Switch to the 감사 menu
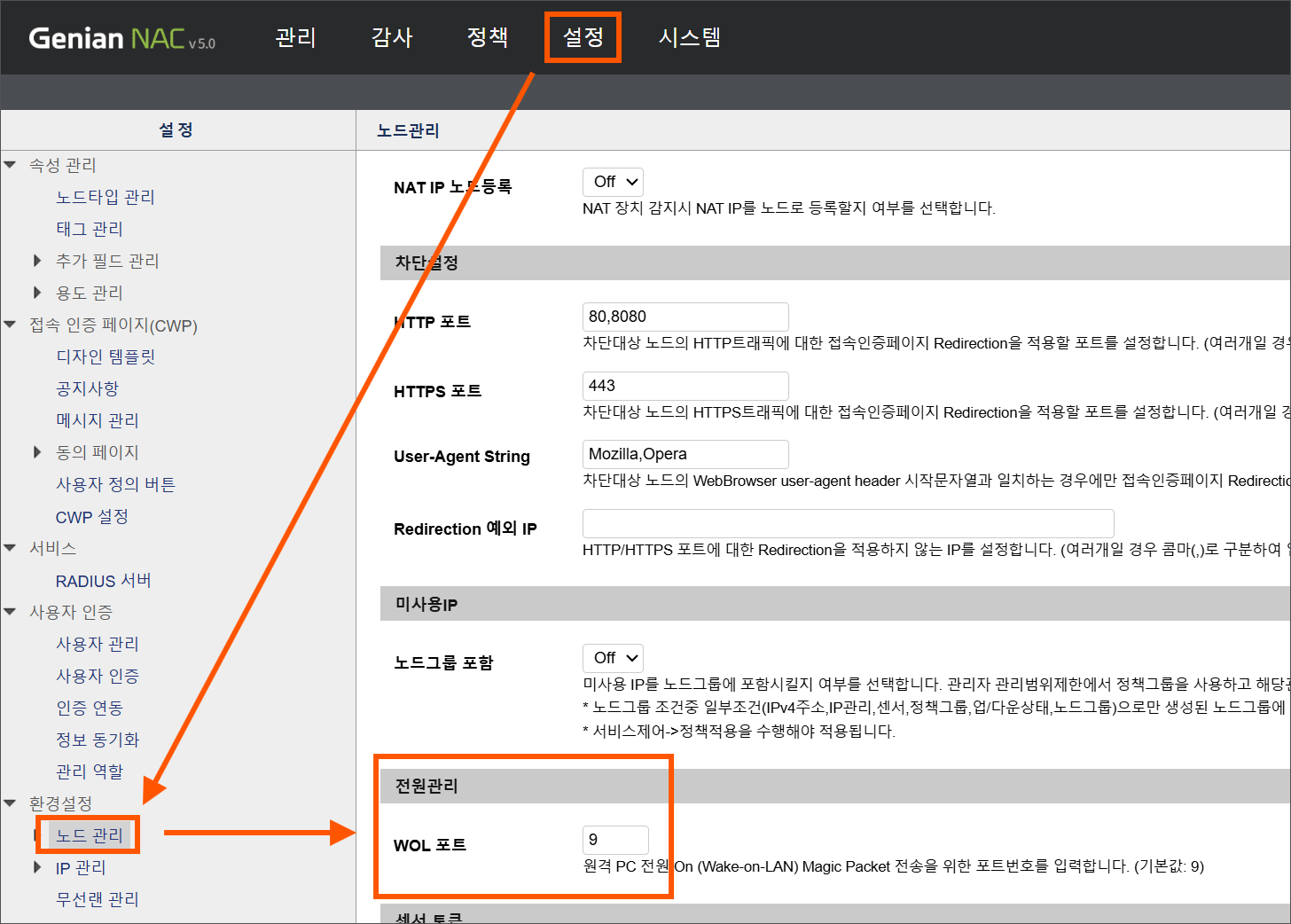This screenshot has height=924, width=1291. coord(392,37)
